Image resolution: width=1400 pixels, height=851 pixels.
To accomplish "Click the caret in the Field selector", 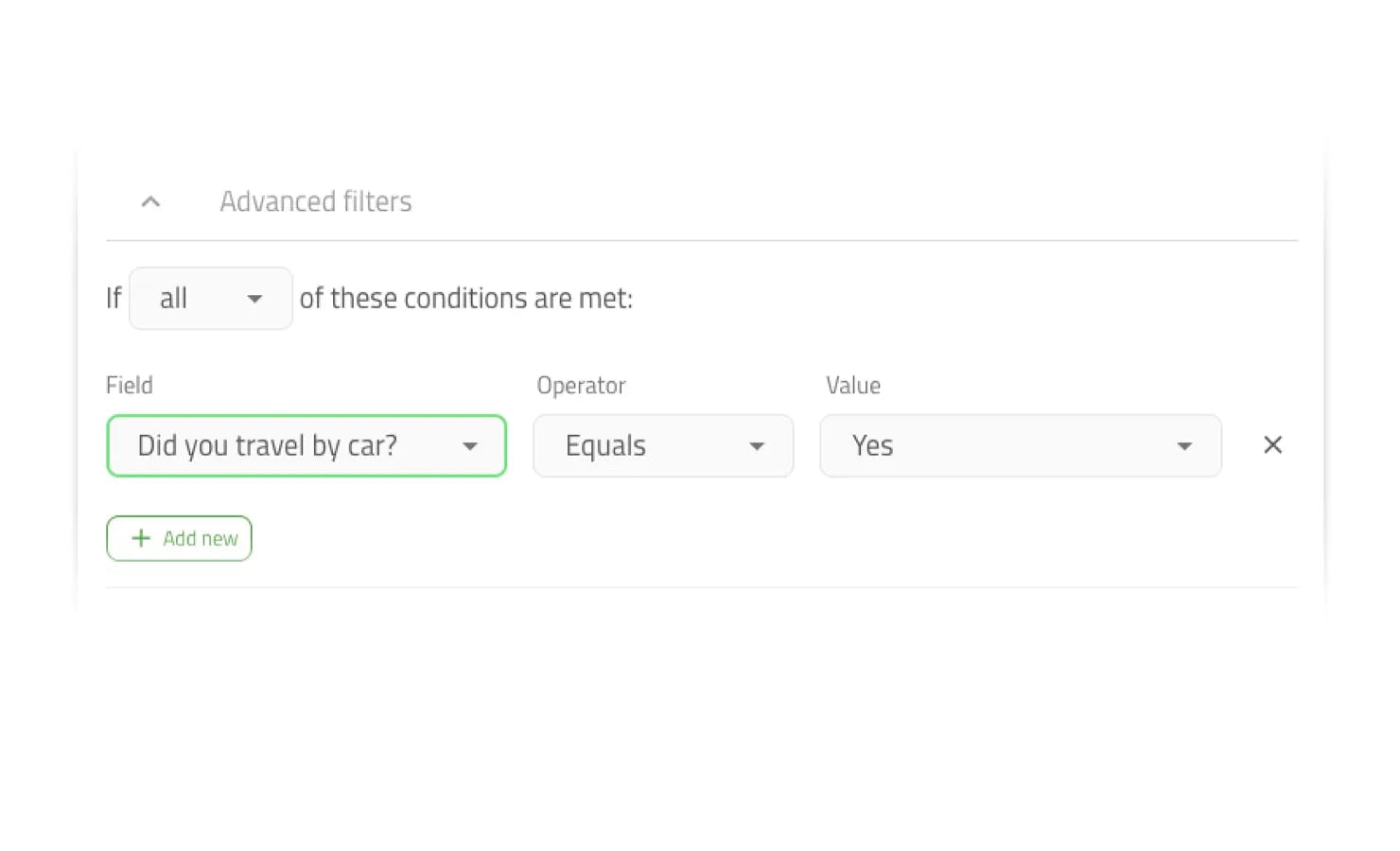I will pyautogui.click(x=470, y=446).
